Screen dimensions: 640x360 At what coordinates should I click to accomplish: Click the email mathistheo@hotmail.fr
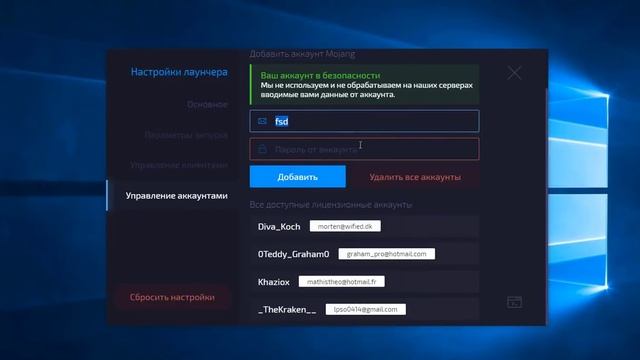[342, 282]
